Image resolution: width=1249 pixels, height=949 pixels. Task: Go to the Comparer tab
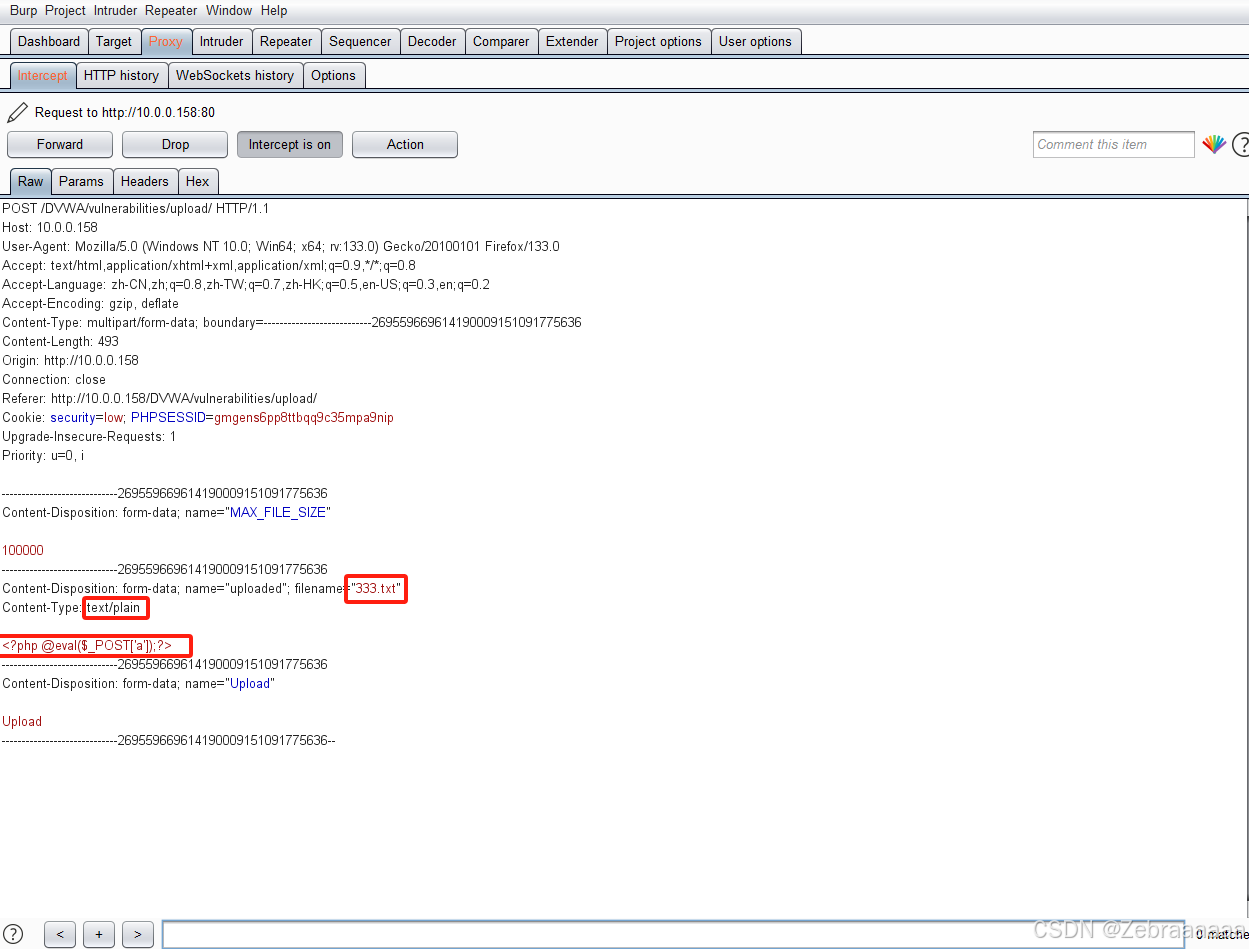pos(501,41)
